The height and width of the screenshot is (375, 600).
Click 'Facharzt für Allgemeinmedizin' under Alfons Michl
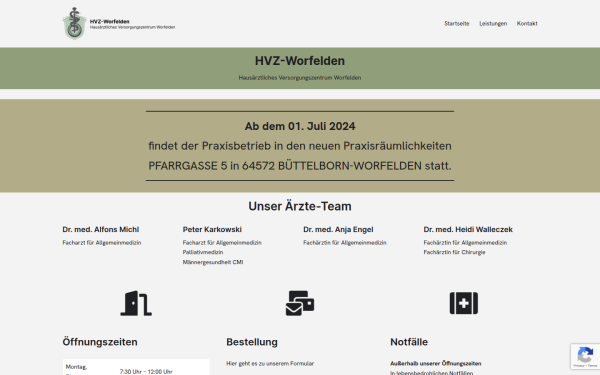pyautogui.click(x=102, y=243)
